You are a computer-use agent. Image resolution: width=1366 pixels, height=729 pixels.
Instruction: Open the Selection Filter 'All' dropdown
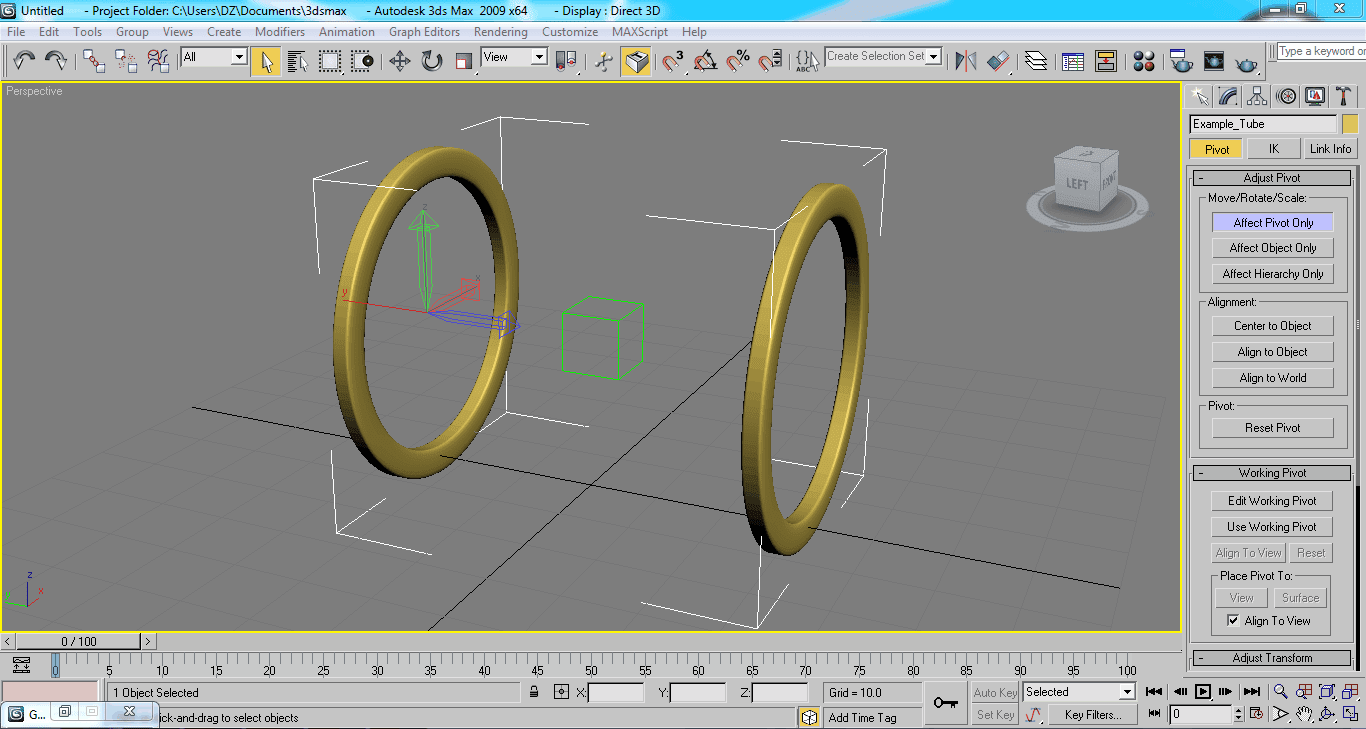pos(214,57)
